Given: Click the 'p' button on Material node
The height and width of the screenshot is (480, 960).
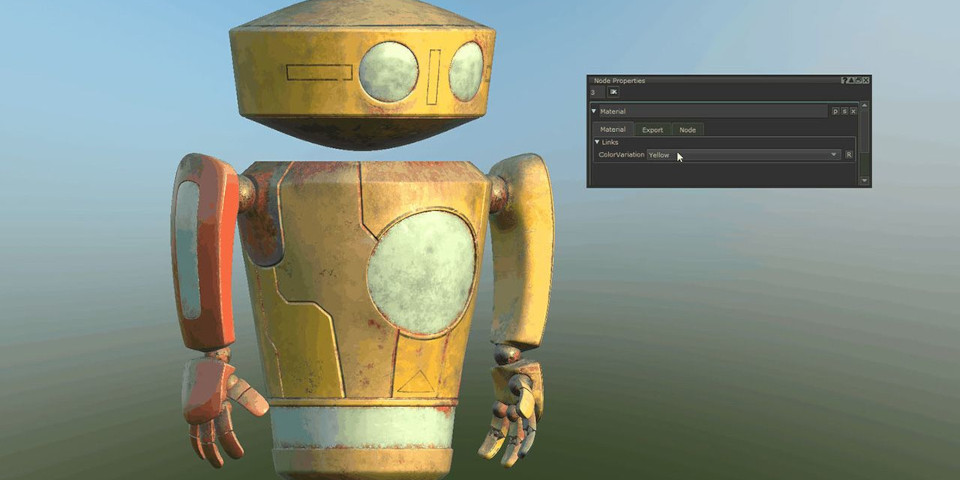Looking at the screenshot, I should coord(836,112).
